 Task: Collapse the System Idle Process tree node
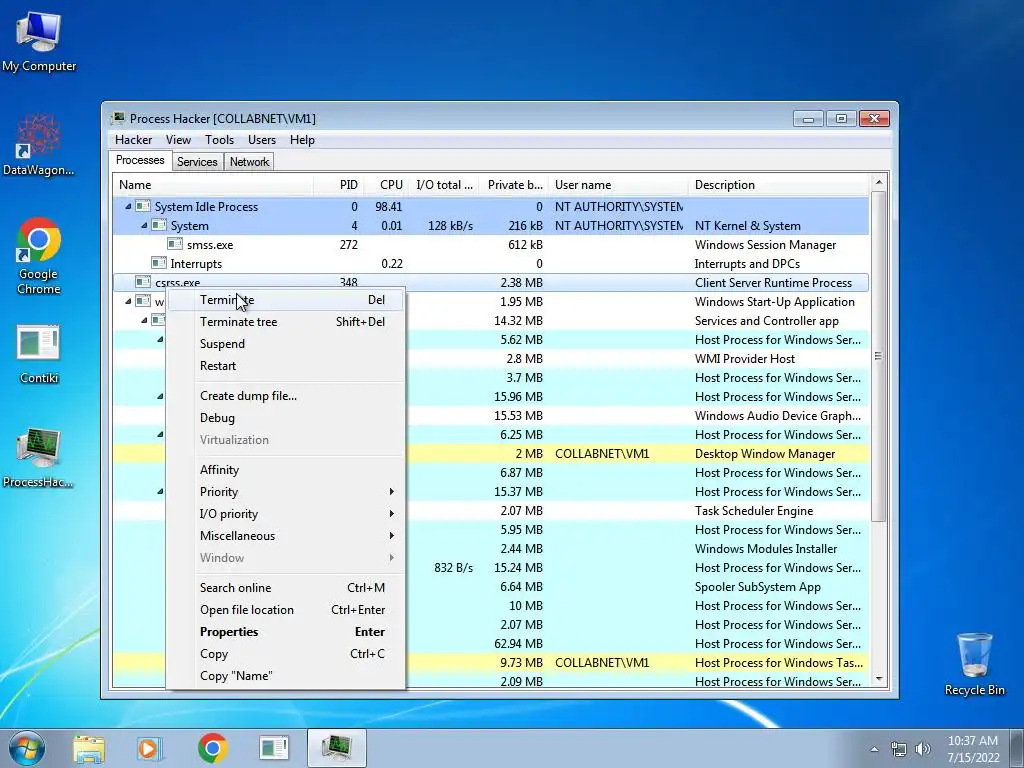pyautogui.click(x=128, y=206)
